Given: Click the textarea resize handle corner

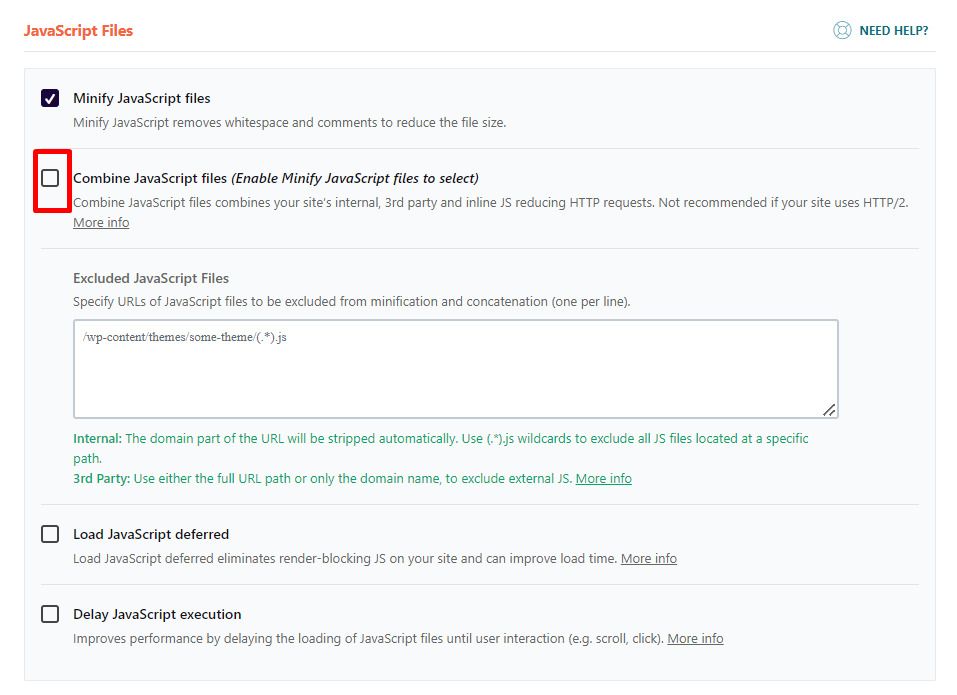Looking at the screenshot, I should tap(829, 409).
